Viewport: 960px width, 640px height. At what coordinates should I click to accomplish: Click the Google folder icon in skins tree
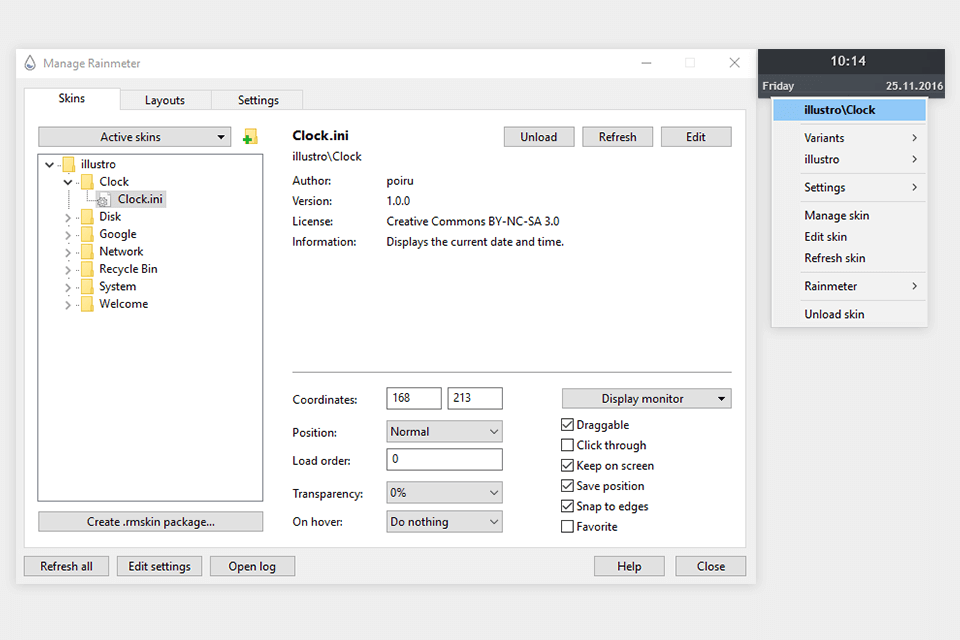(x=87, y=234)
